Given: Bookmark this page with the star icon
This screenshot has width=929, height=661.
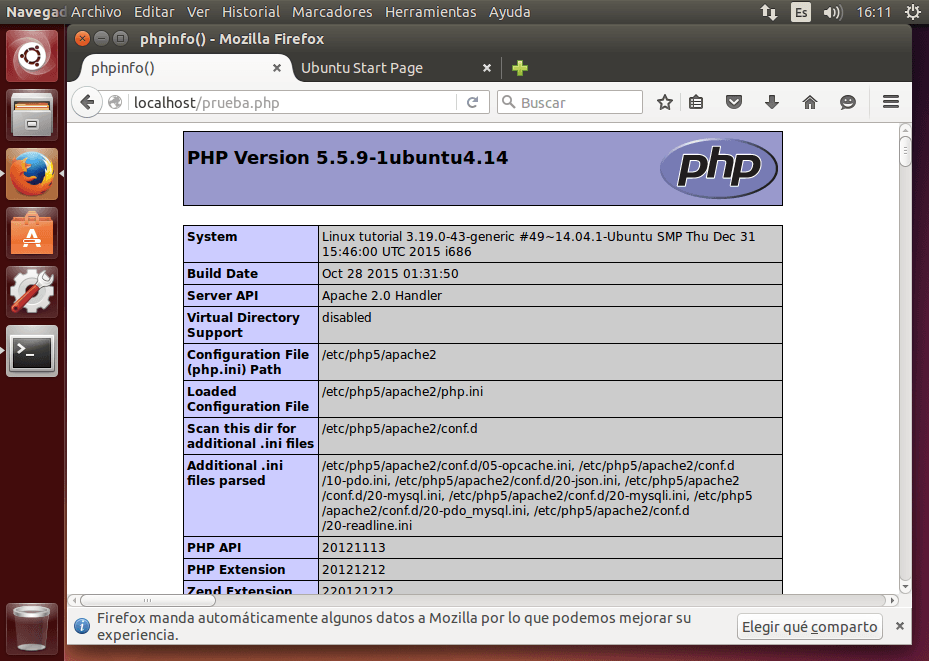Looking at the screenshot, I should coord(665,102).
